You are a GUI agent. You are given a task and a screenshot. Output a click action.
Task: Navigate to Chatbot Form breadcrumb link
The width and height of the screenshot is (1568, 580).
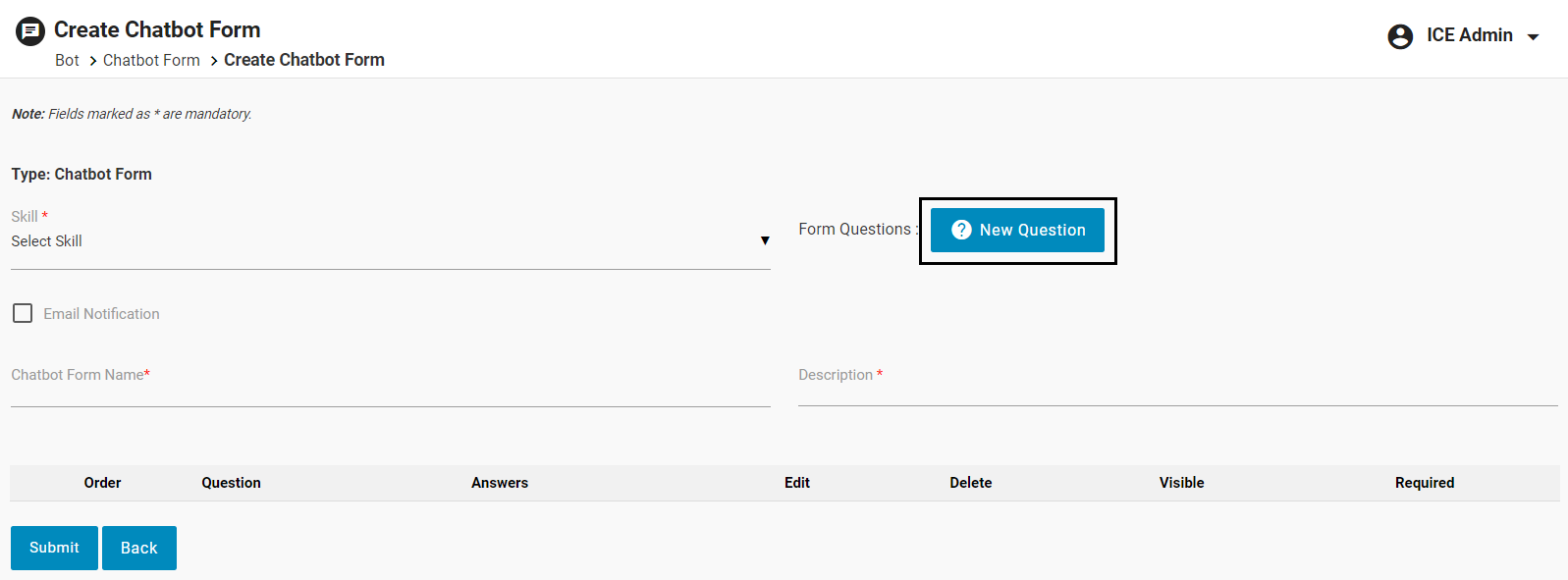point(151,61)
